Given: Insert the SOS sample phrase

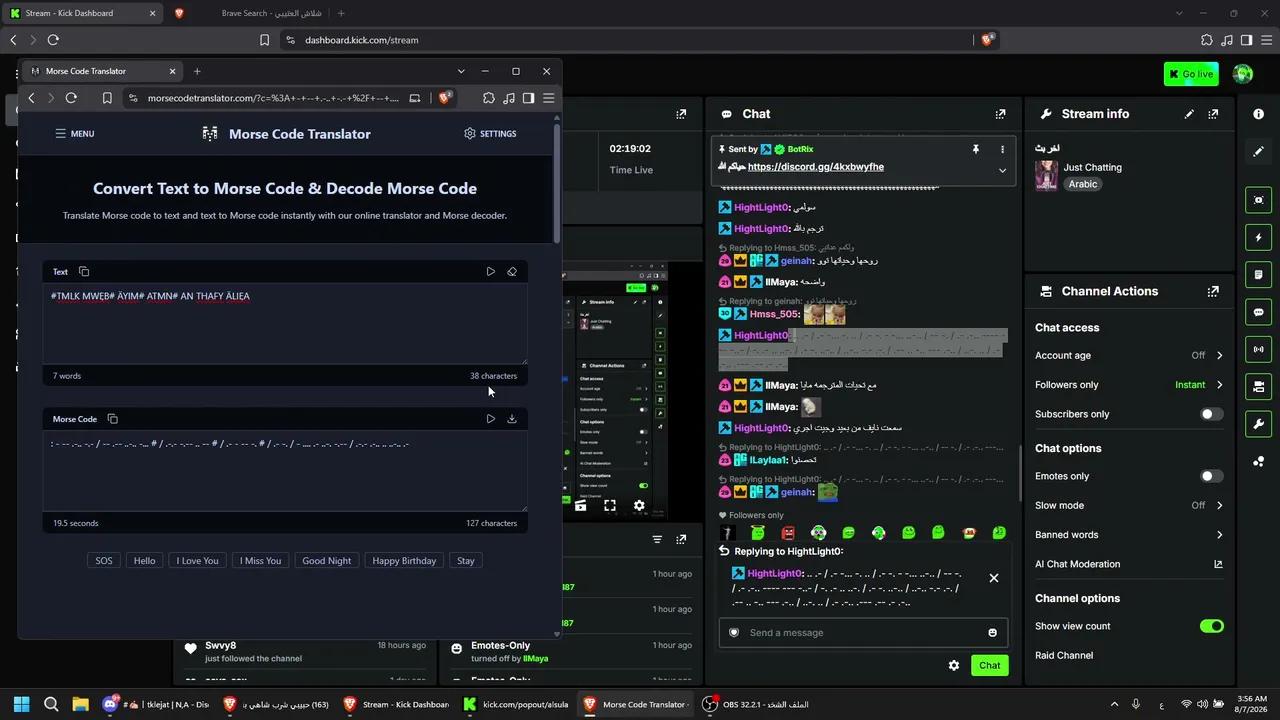Looking at the screenshot, I should [x=104, y=561].
